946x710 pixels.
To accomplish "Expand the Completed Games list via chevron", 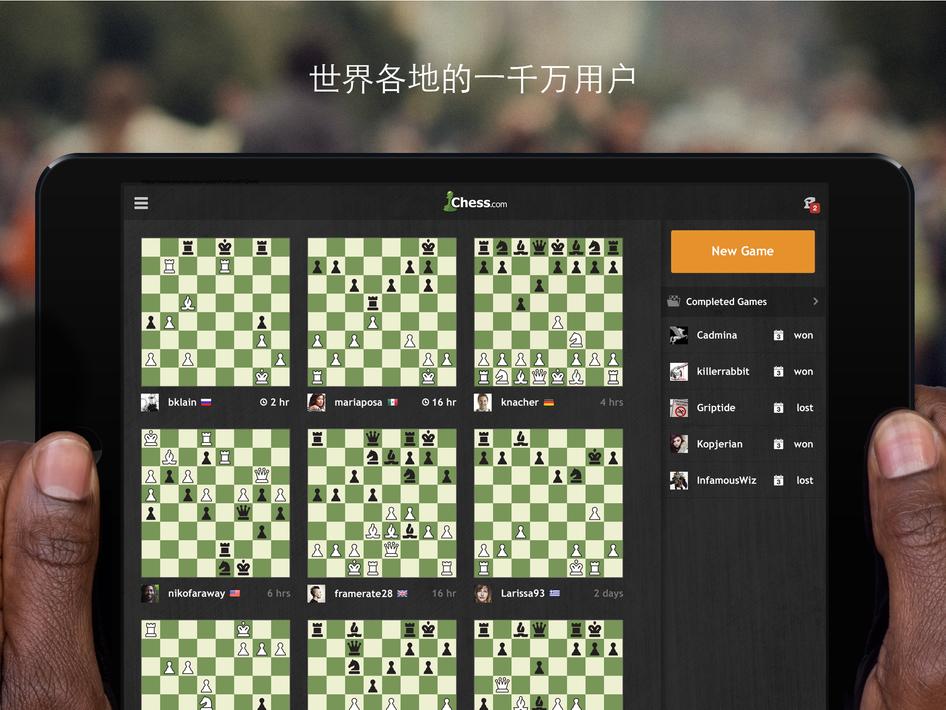I will click(815, 301).
